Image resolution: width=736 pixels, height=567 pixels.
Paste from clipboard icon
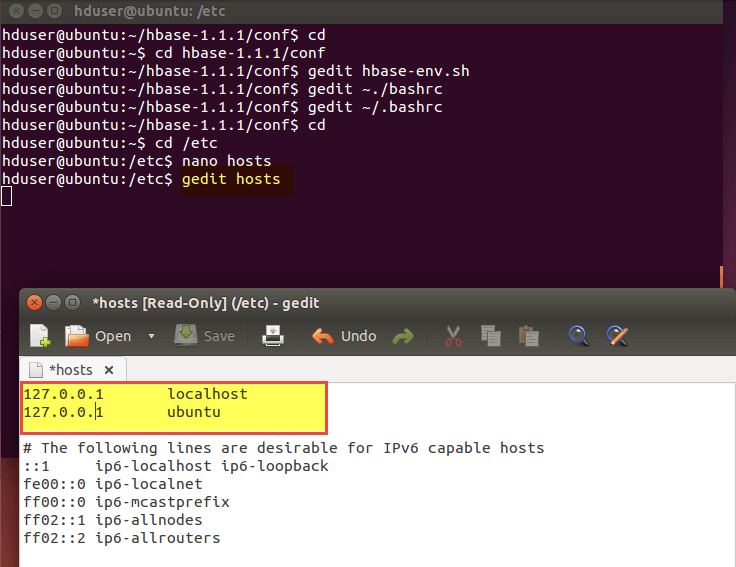tap(529, 336)
